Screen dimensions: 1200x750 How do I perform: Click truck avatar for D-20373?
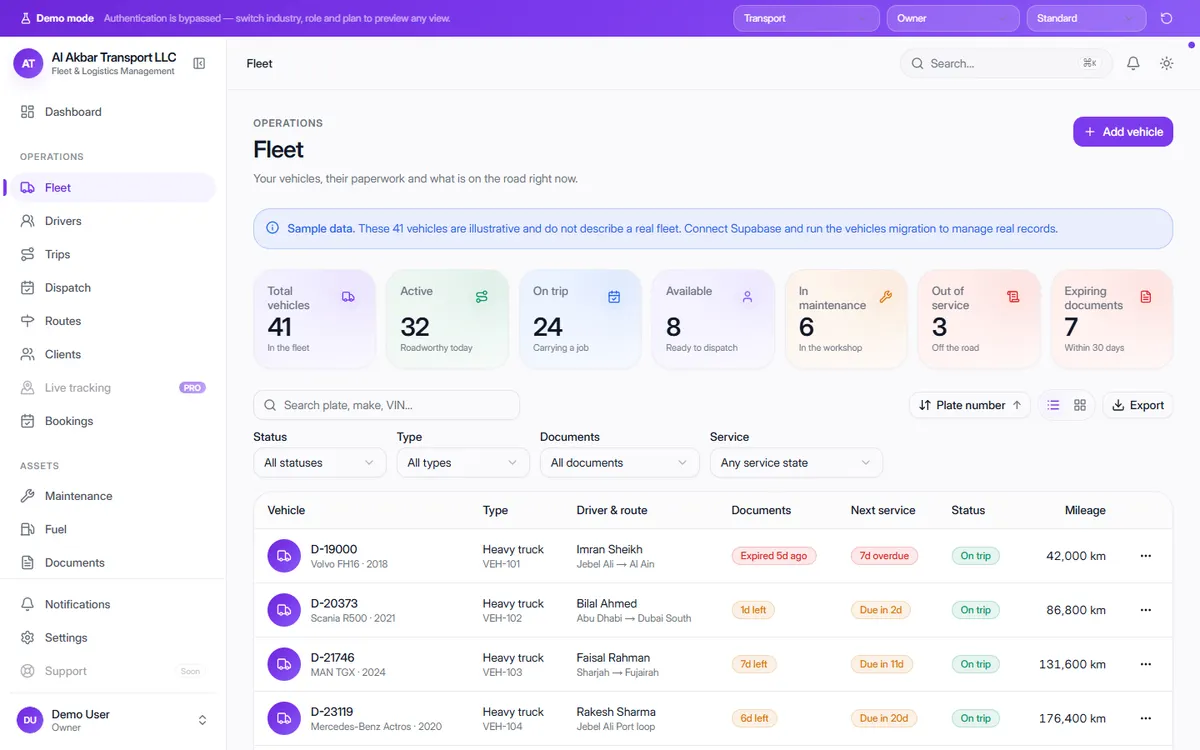click(284, 610)
